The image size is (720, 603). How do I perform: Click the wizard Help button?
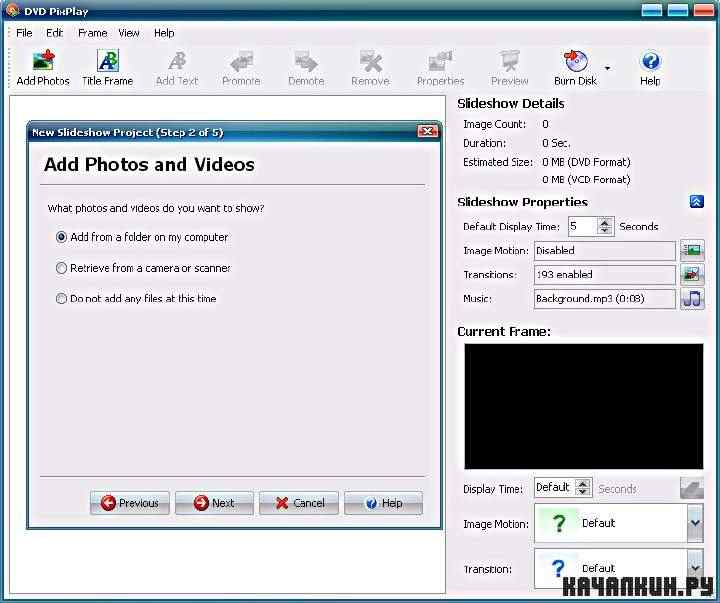tap(383, 503)
